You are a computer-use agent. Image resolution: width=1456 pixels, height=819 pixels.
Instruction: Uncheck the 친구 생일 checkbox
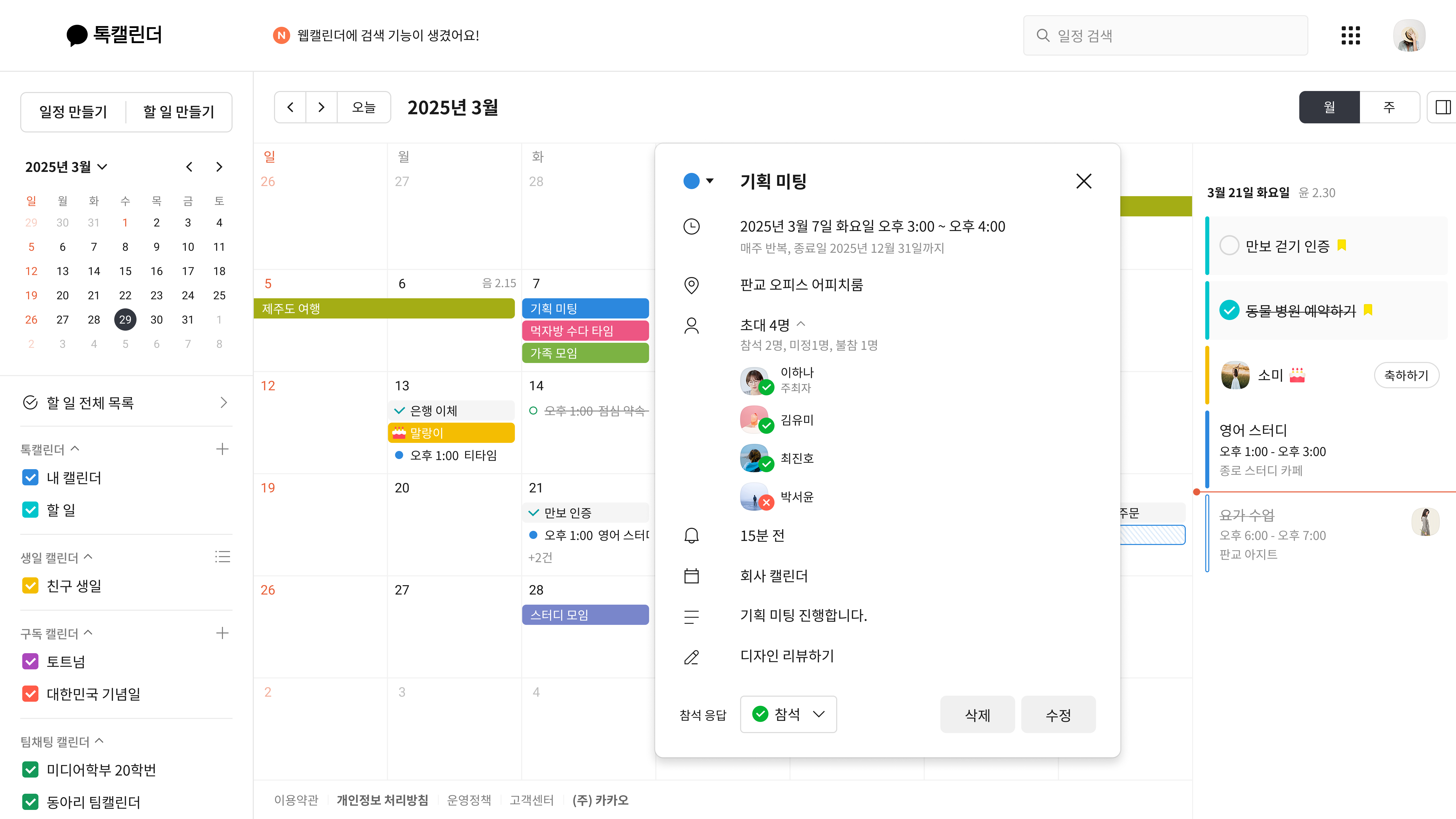tap(31, 586)
